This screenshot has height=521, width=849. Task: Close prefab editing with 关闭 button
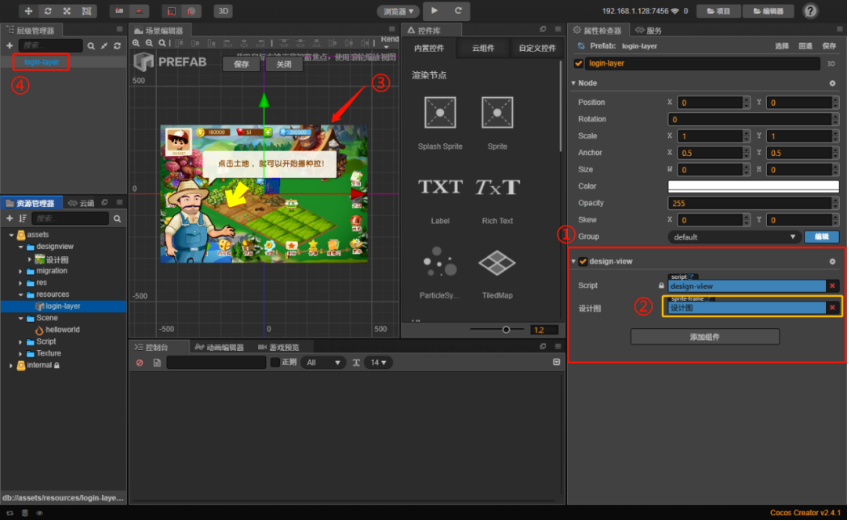click(284, 64)
